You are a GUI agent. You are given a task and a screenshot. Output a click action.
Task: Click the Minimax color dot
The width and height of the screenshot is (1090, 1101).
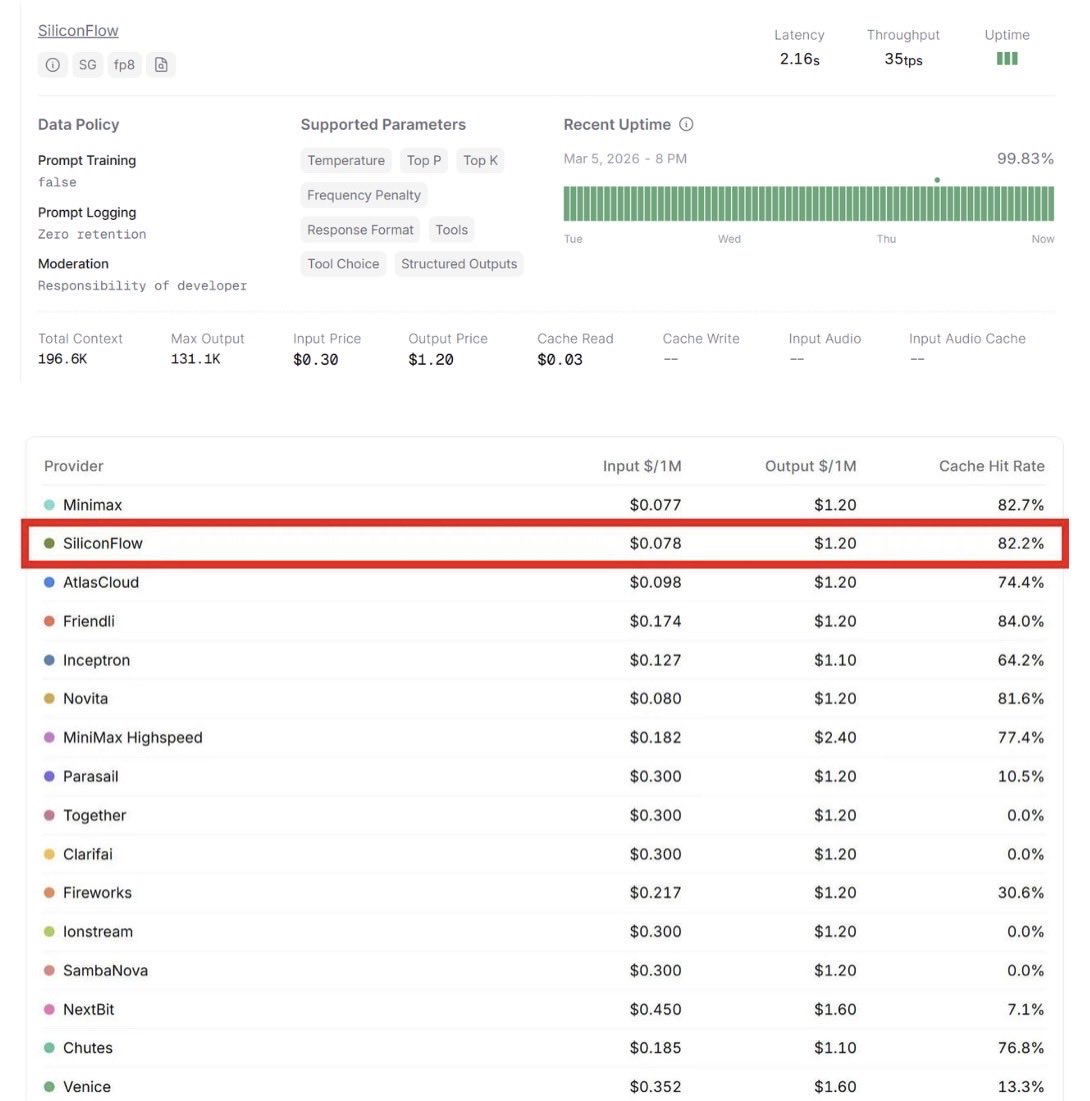pyautogui.click(x=49, y=505)
